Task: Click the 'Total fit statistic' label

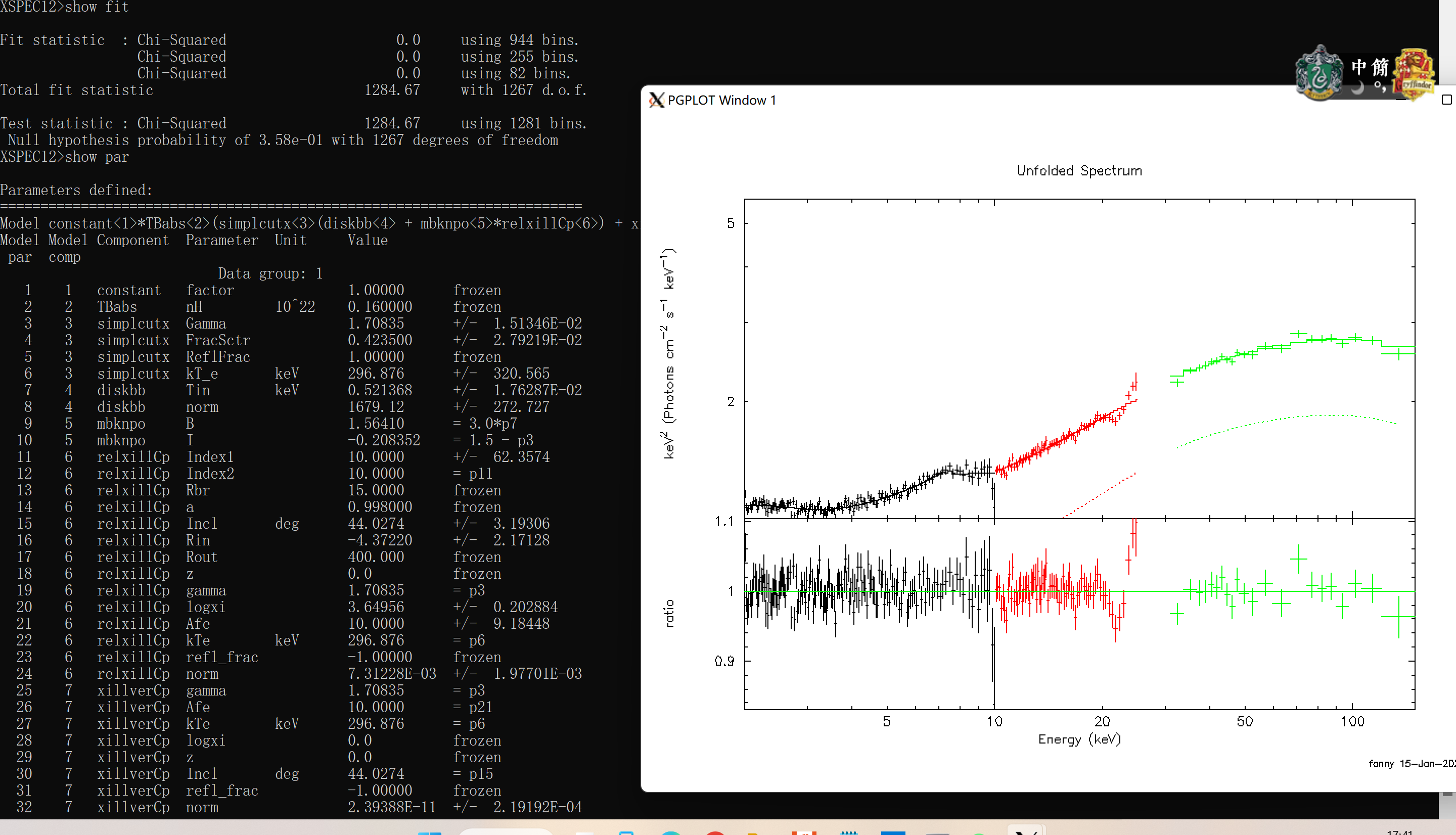Action: pyautogui.click(x=77, y=89)
